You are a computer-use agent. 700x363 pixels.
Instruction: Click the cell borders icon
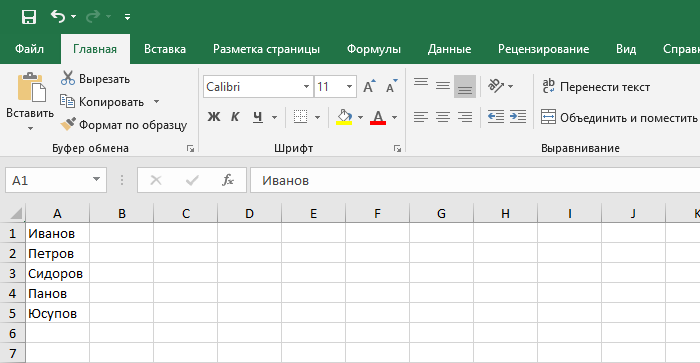[x=300, y=117]
